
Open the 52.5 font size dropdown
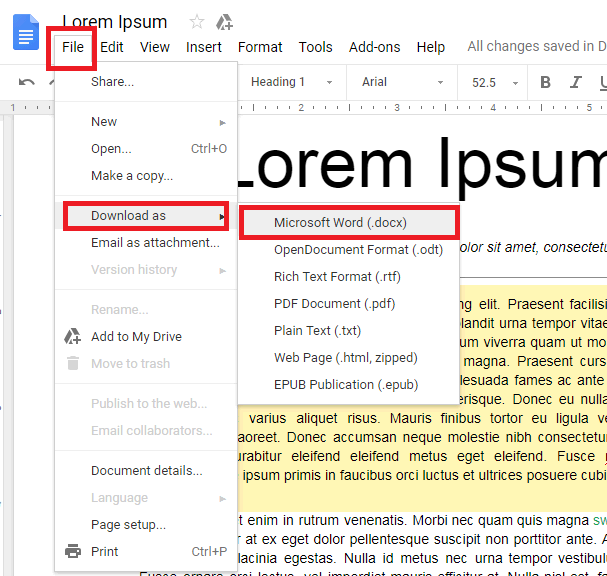tap(494, 82)
